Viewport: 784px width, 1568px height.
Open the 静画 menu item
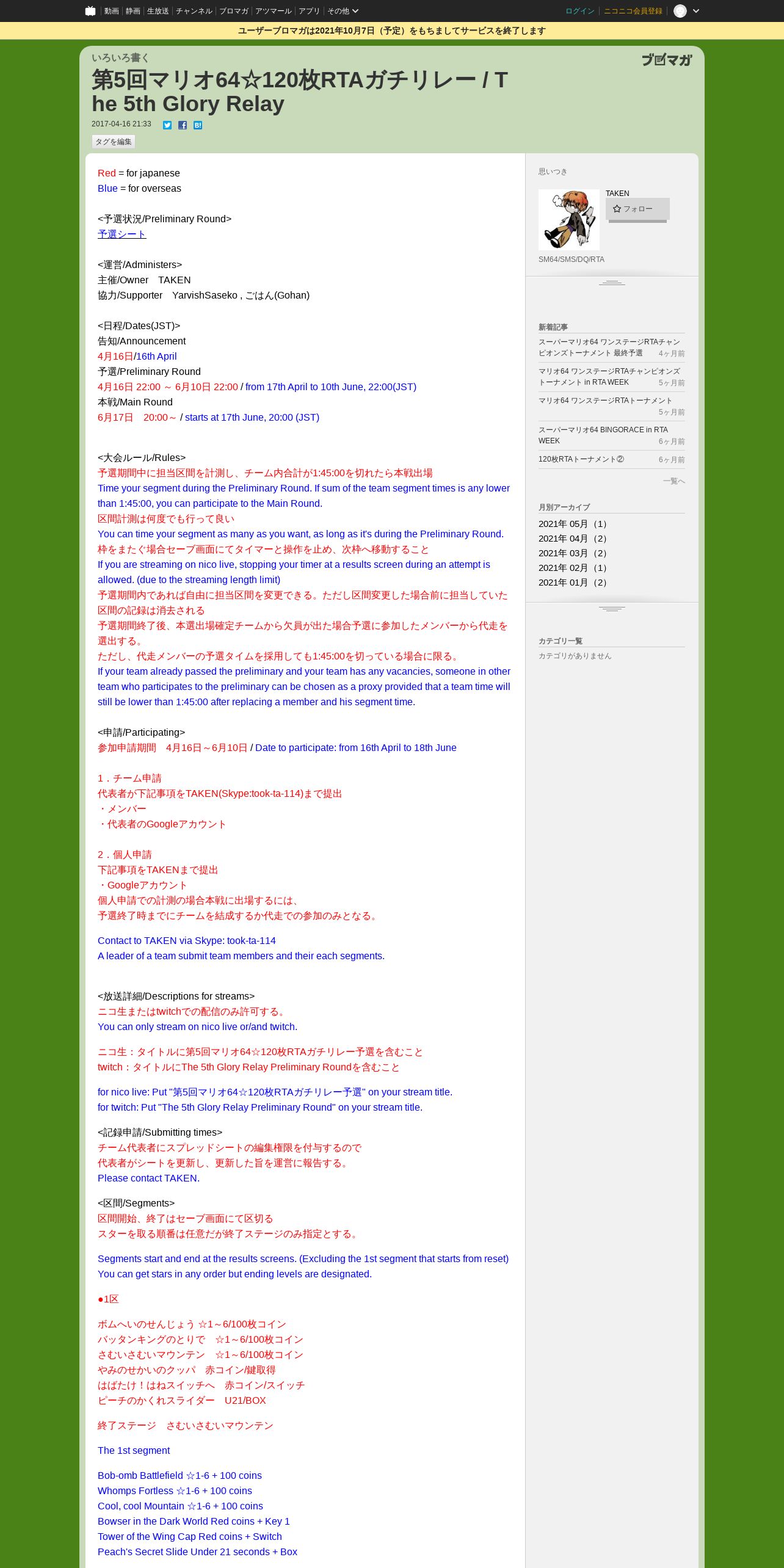[132, 11]
